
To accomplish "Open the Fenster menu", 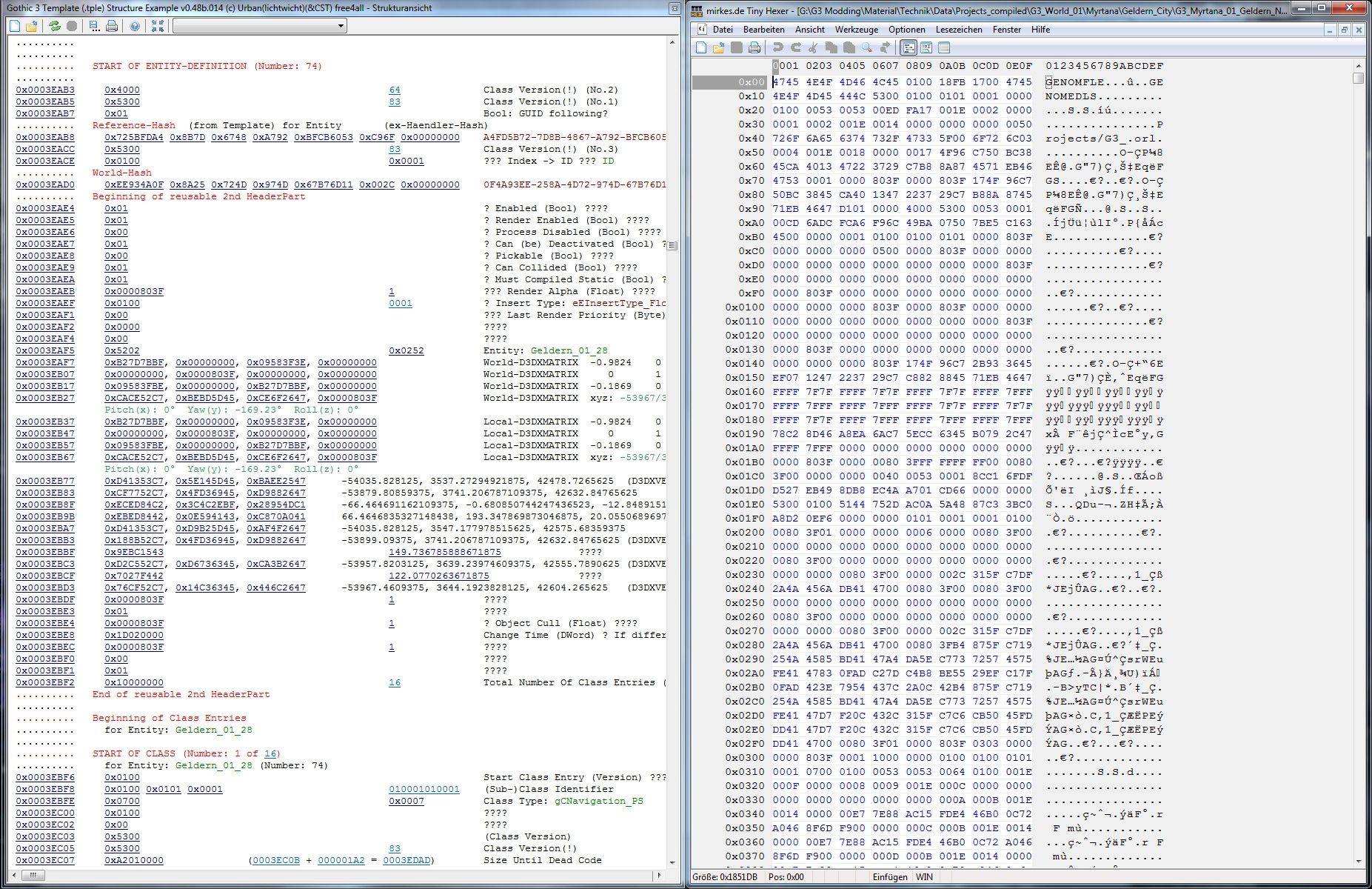I will [x=1007, y=30].
